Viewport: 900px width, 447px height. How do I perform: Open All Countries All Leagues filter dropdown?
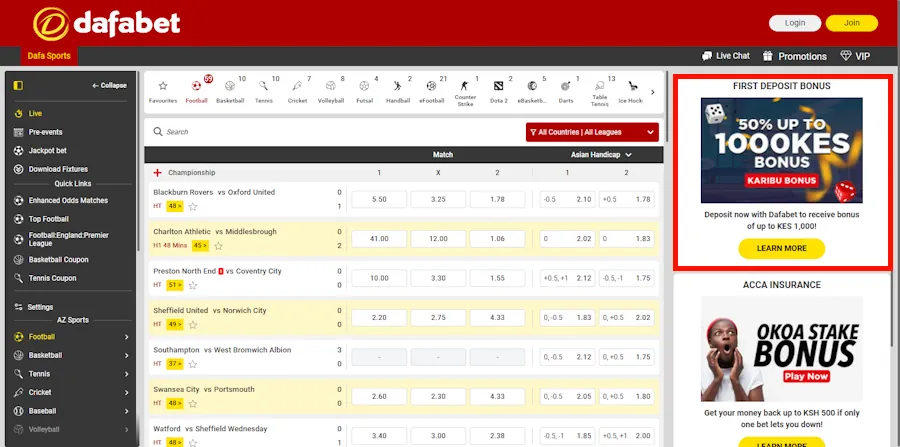tap(592, 132)
